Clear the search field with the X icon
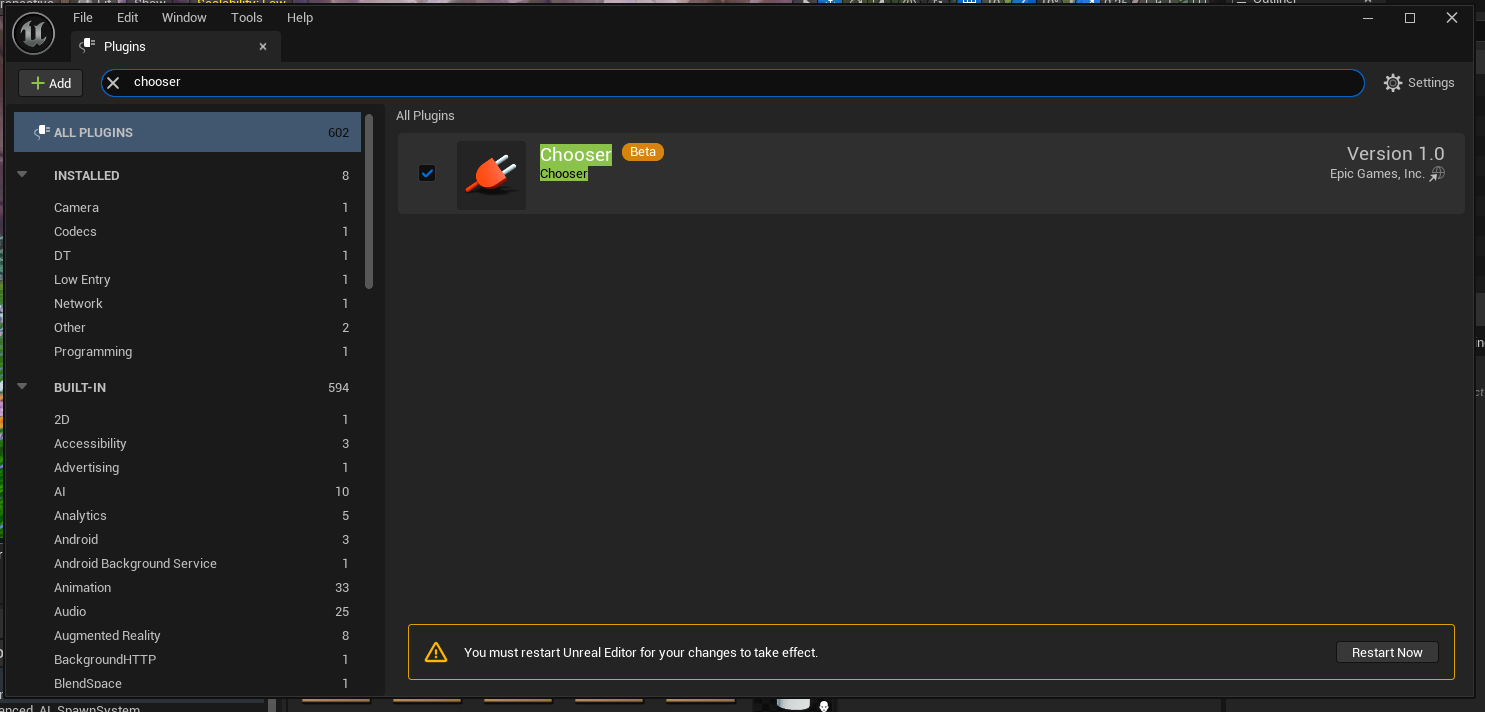 pyautogui.click(x=113, y=83)
